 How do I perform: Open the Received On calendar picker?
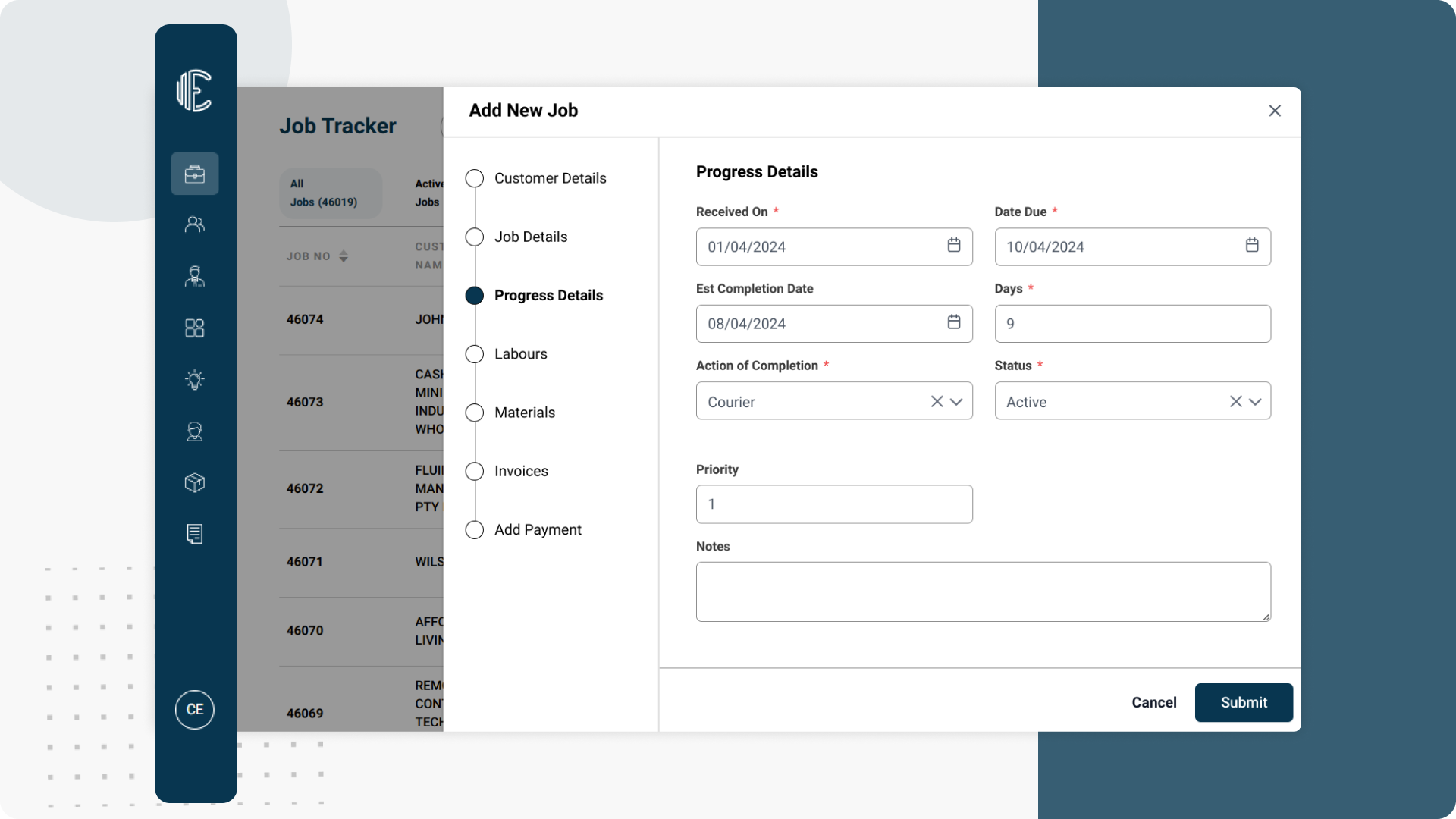953,246
